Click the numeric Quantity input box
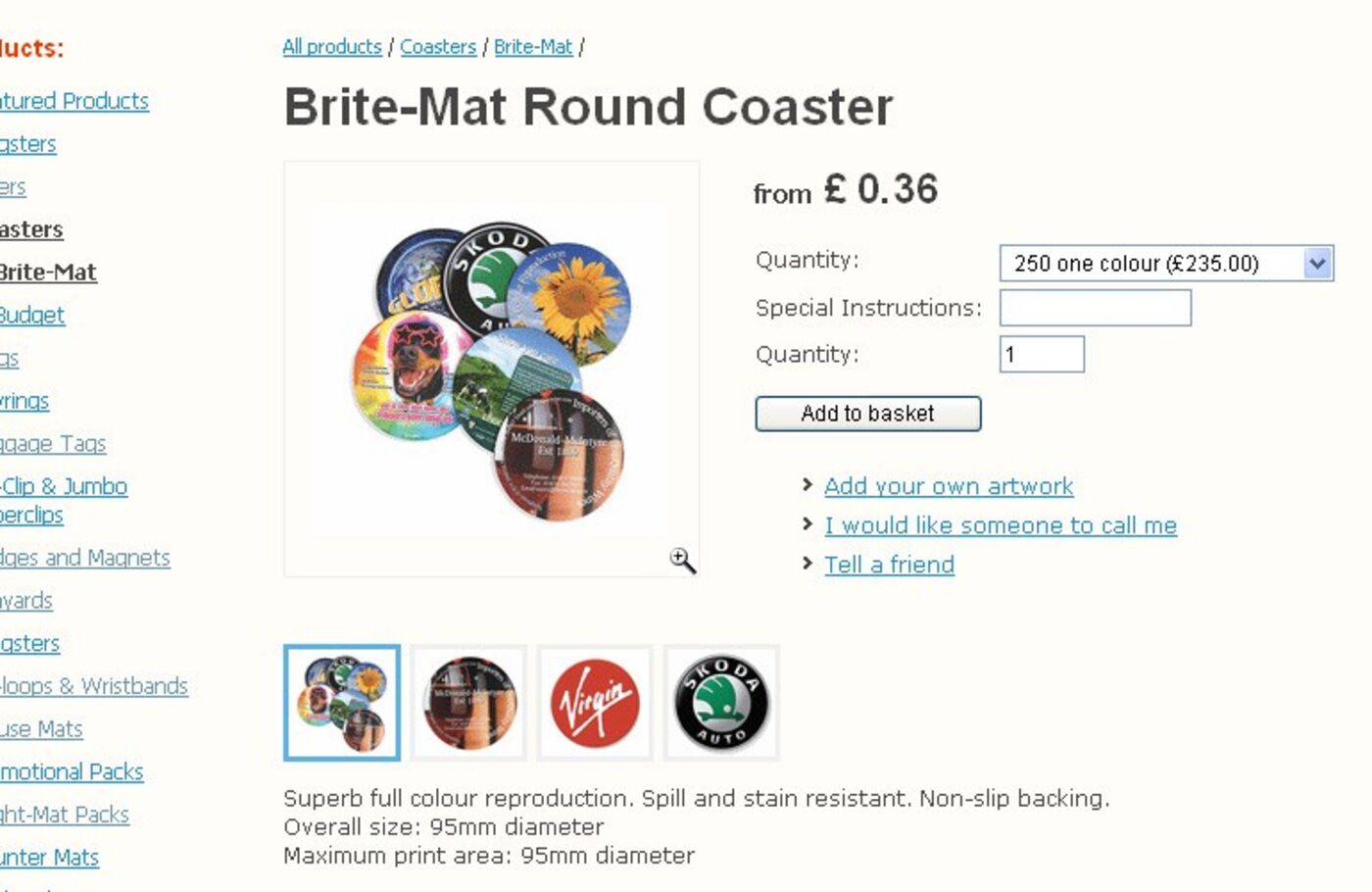This screenshot has width=1372, height=892. (1042, 354)
